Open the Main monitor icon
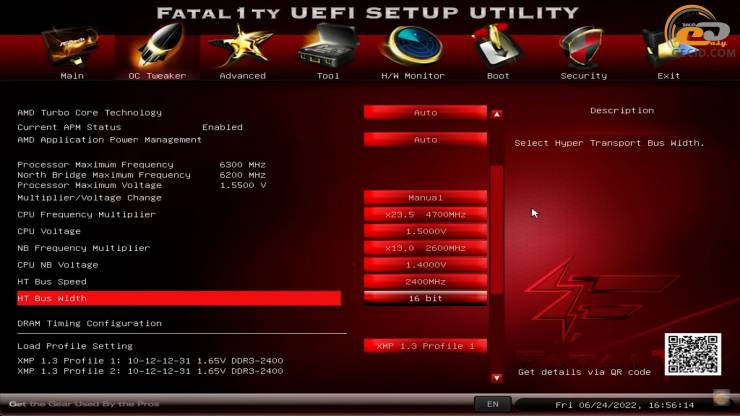The width and height of the screenshot is (740, 416). [x=71, y=47]
